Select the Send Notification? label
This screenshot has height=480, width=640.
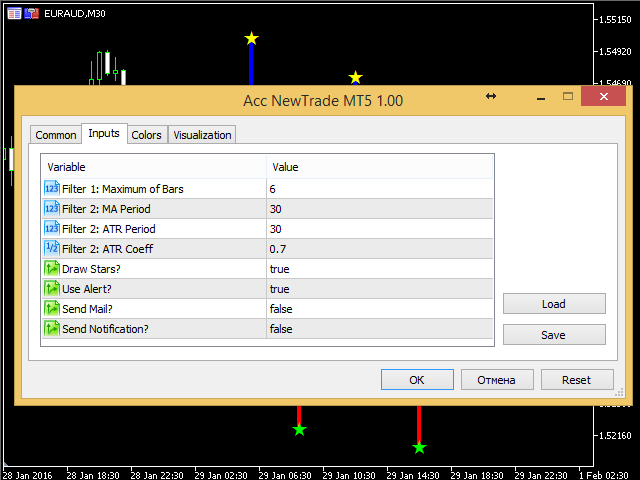(x=105, y=329)
